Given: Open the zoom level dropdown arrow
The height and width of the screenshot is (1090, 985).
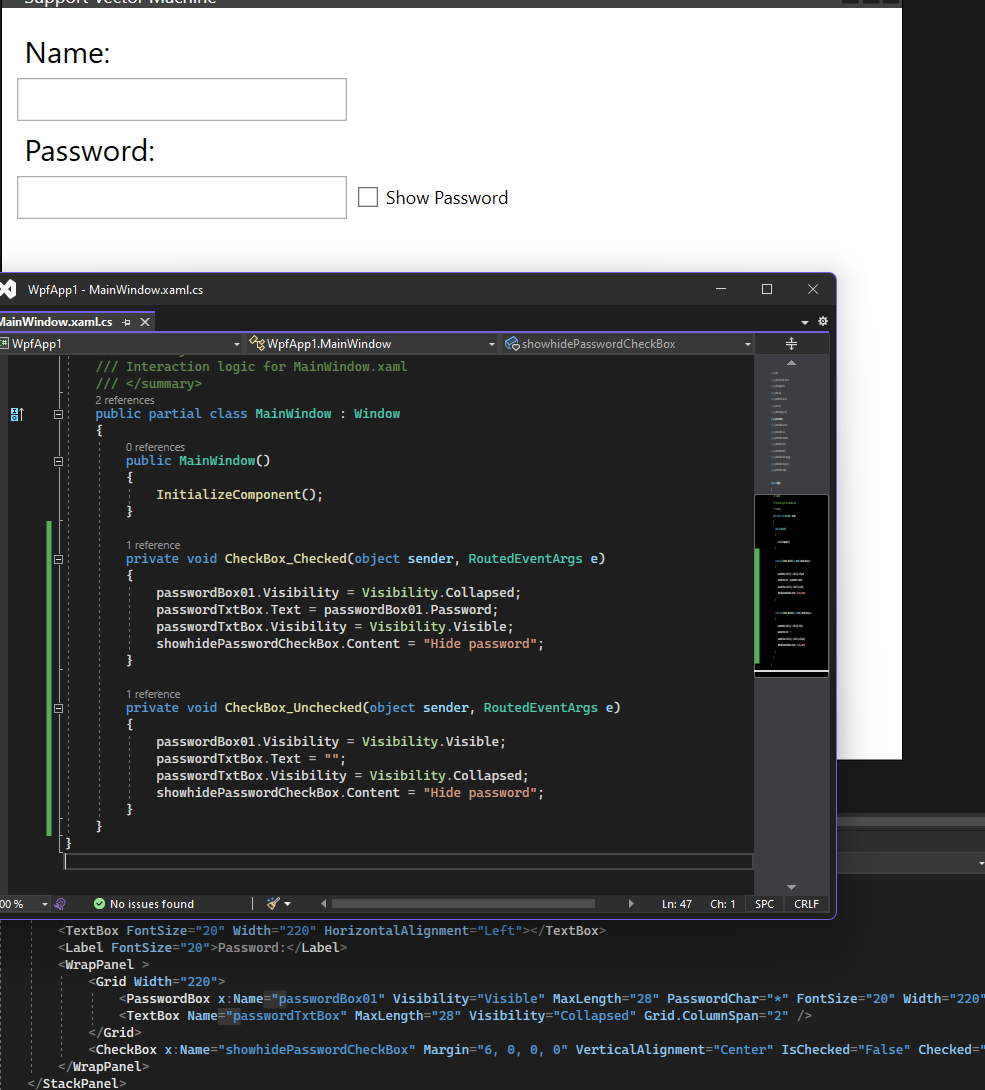Looking at the screenshot, I should [x=44, y=904].
